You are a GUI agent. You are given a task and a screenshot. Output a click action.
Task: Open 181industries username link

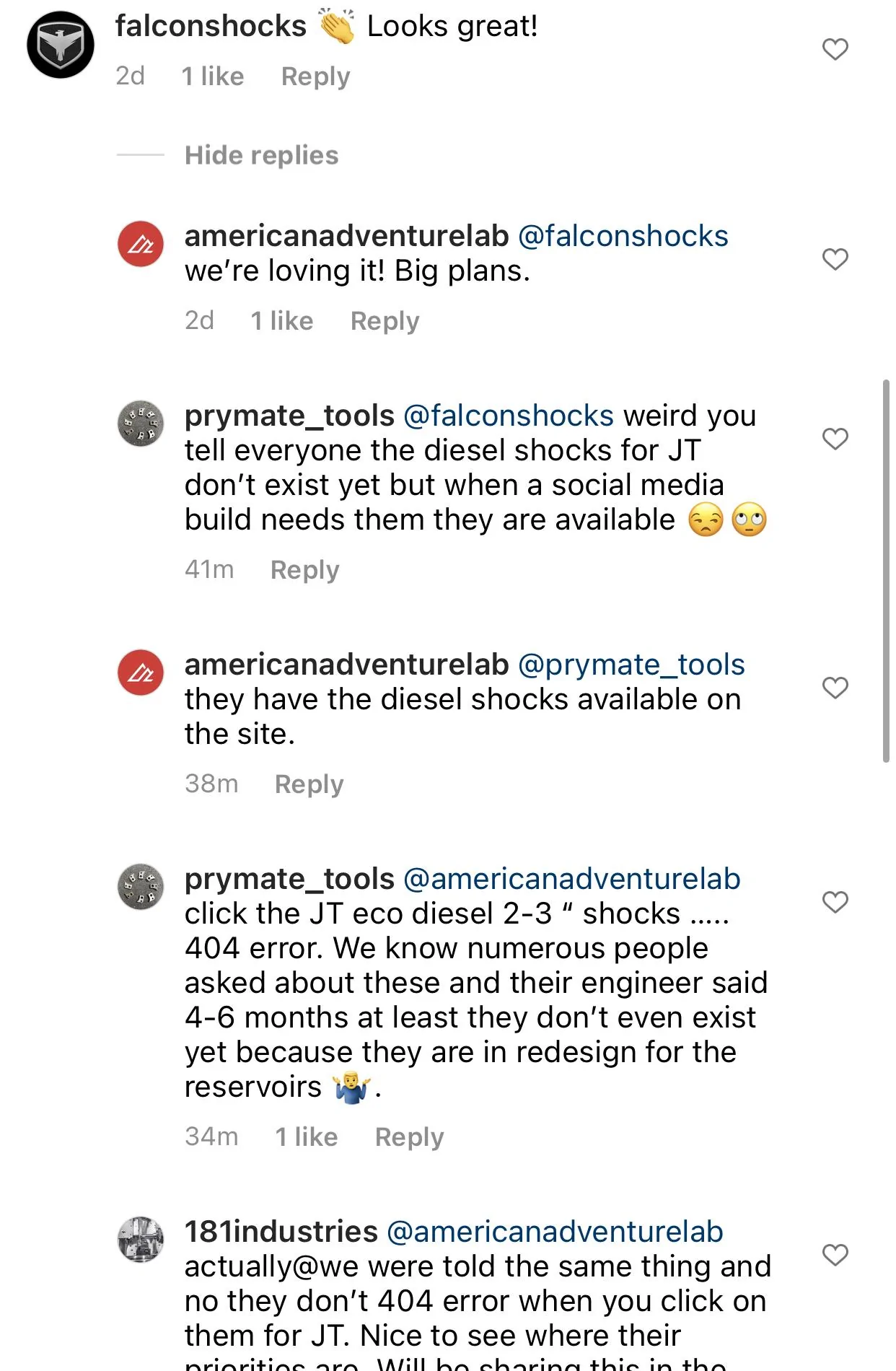[x=281, y=1232]
